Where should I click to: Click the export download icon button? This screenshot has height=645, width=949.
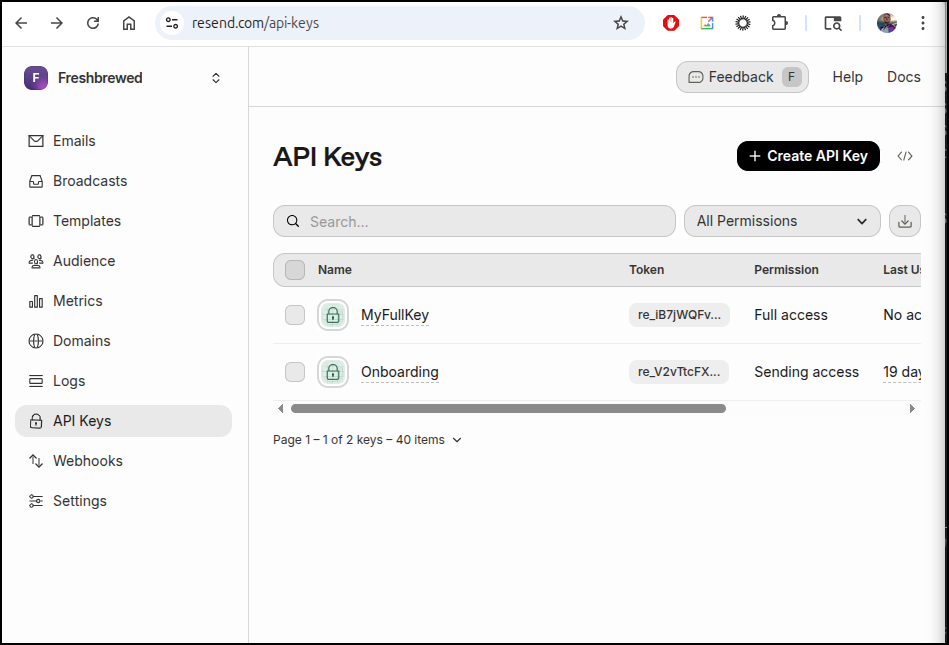(904, 221)
